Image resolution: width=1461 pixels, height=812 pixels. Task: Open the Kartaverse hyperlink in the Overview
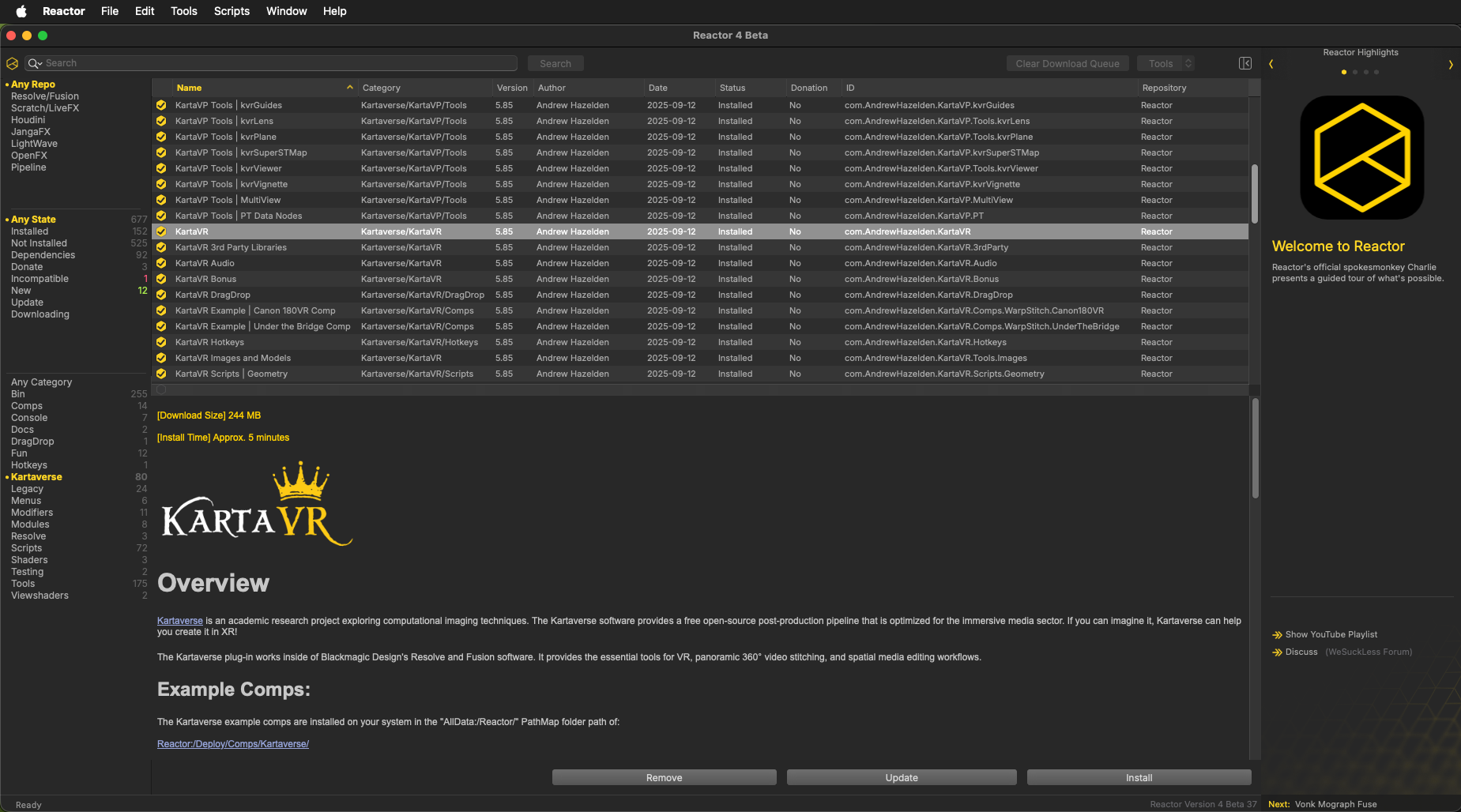(179, 621)
